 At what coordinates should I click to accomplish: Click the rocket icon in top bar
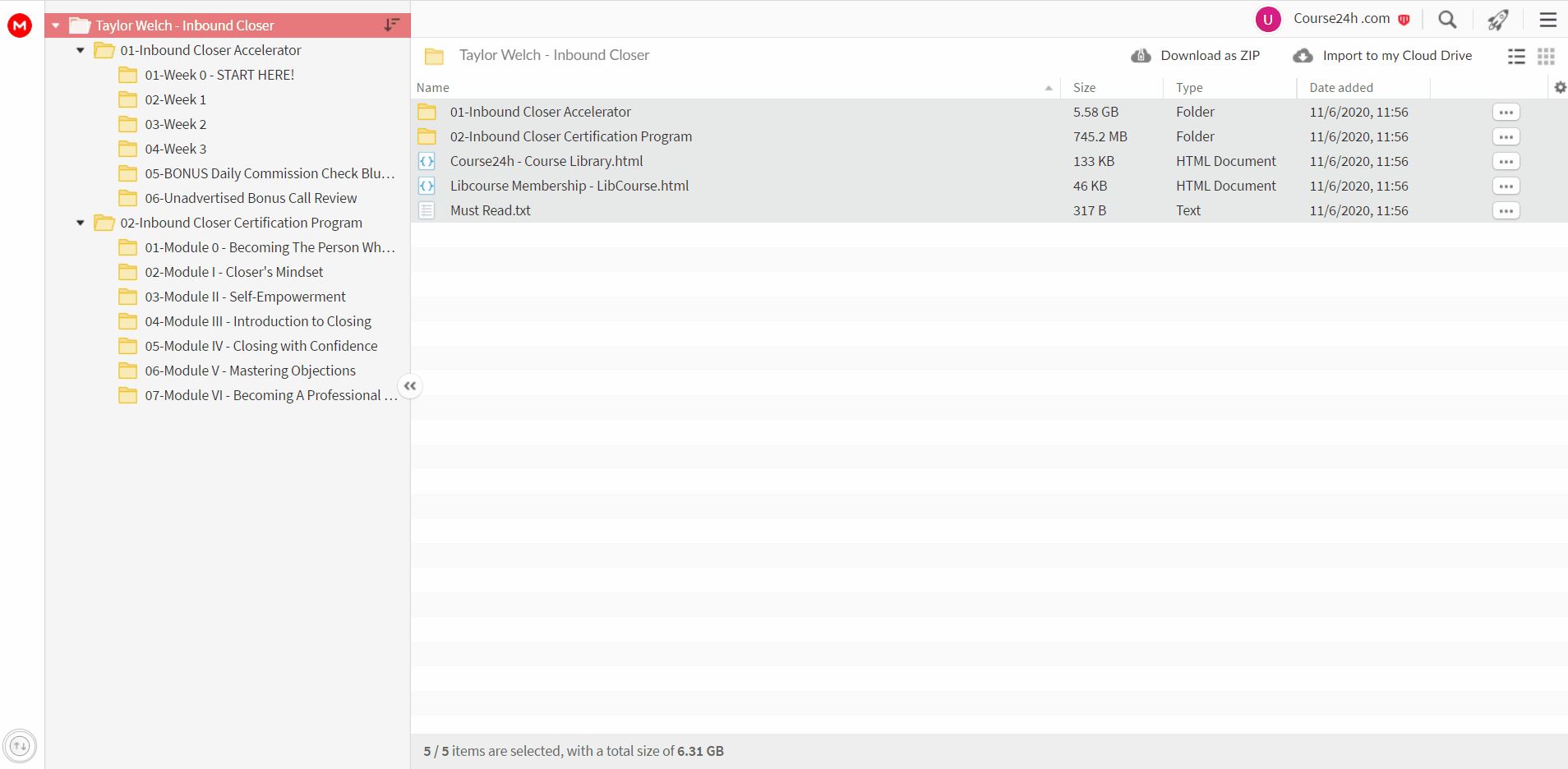pos(1498,19)
